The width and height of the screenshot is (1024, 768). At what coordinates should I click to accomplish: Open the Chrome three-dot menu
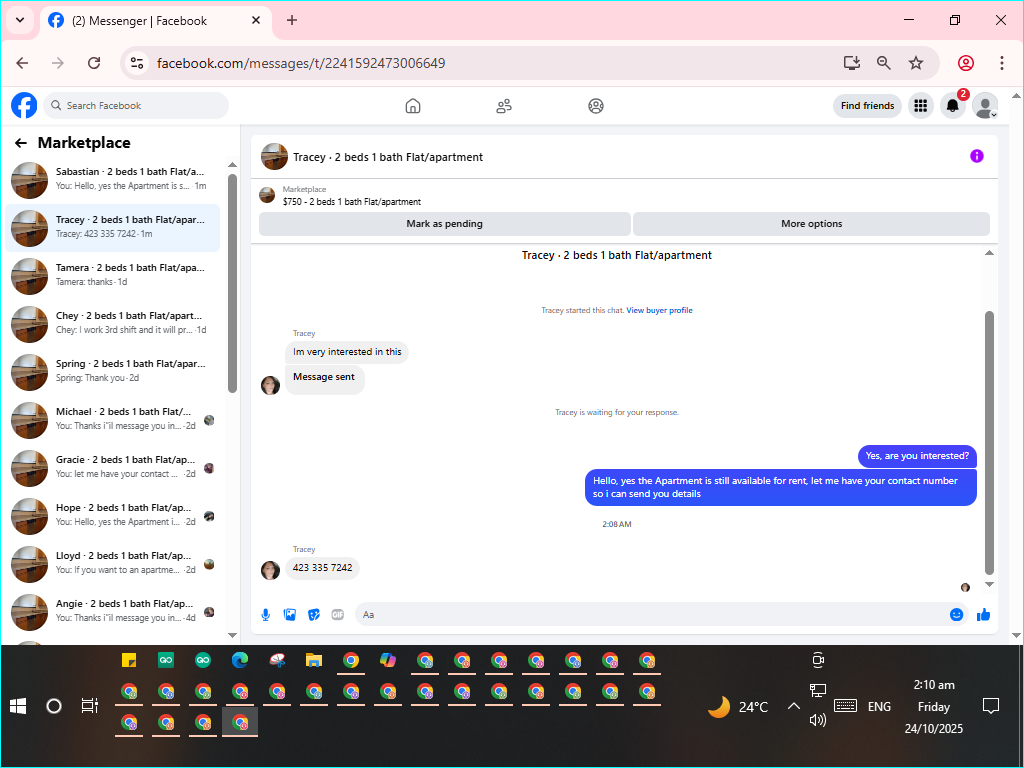coord(1001,63)
